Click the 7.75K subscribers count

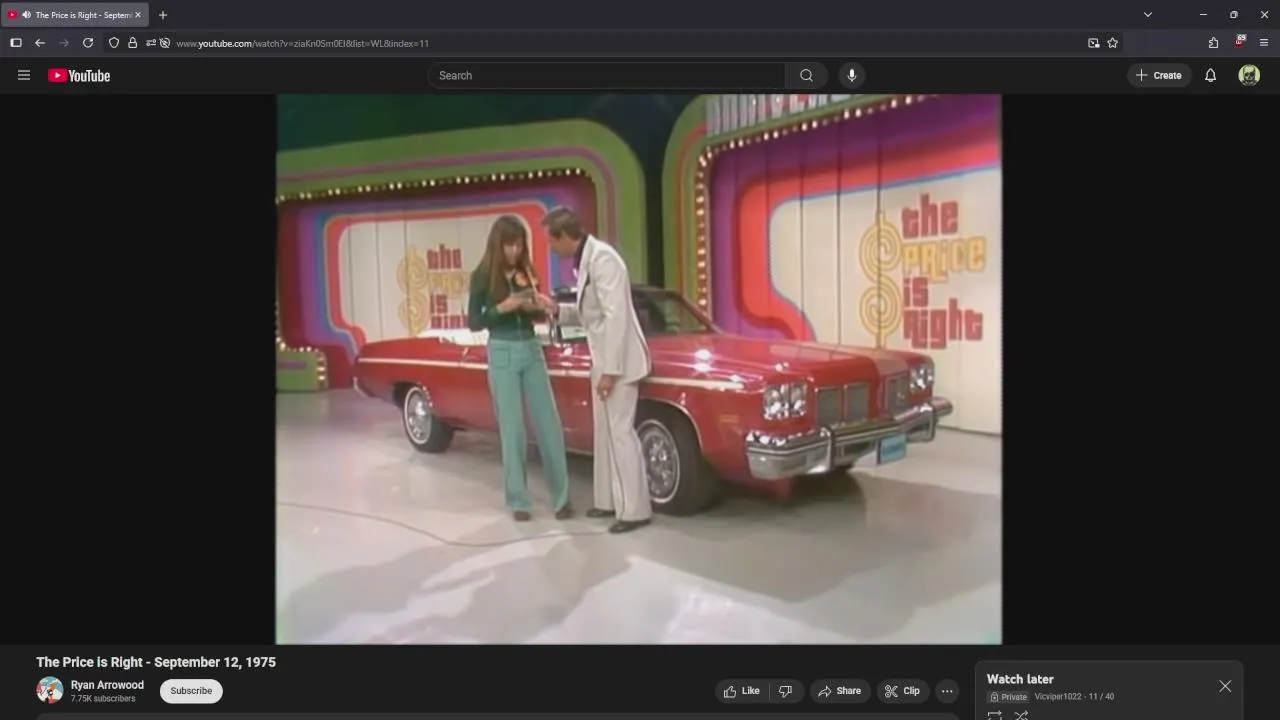click(103, 699)
